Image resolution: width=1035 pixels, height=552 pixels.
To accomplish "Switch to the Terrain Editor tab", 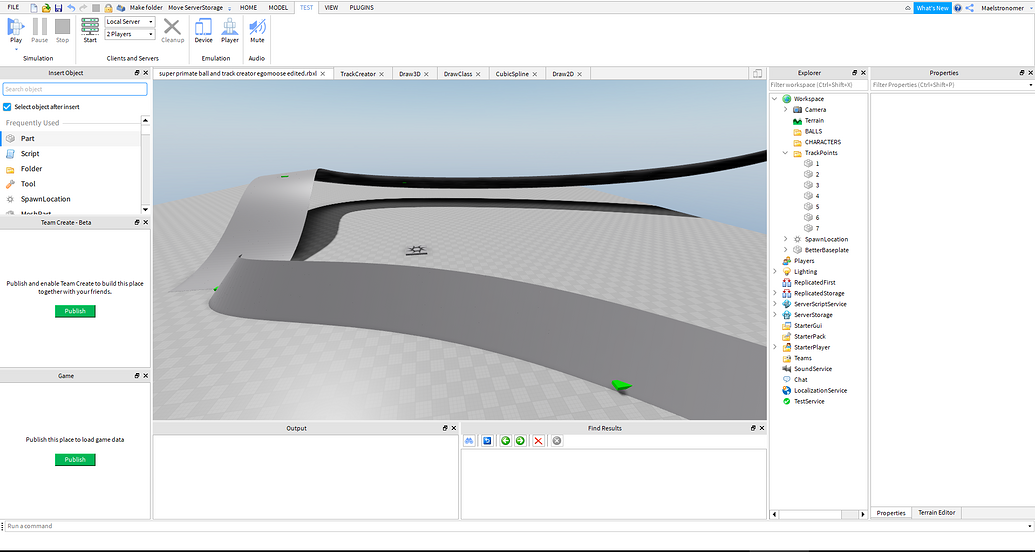I will [937, 512].
